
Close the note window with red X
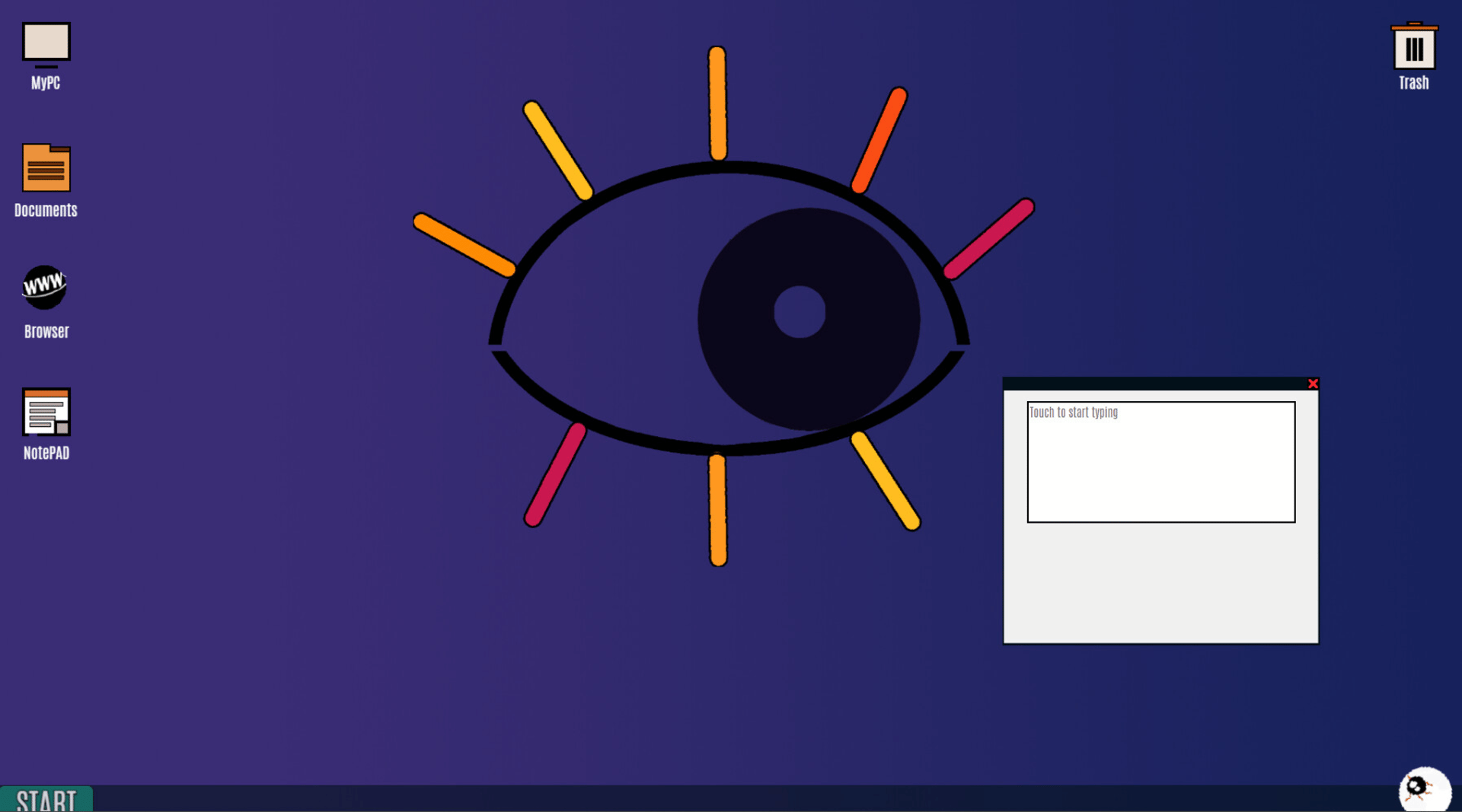(x=1313, y=384)
